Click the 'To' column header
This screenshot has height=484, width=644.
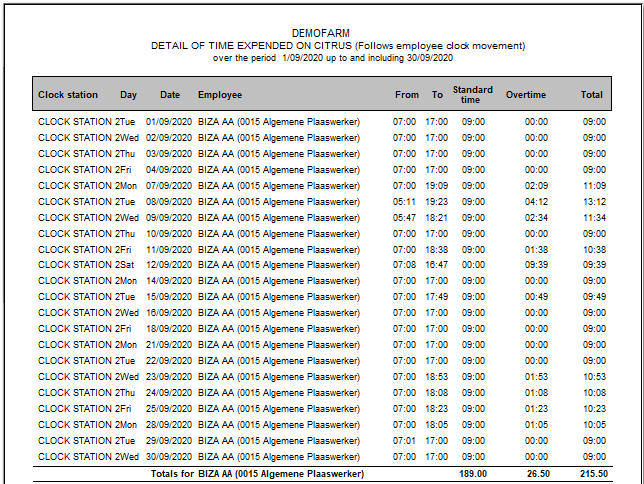pyautogui.click(x=437, y=95)
